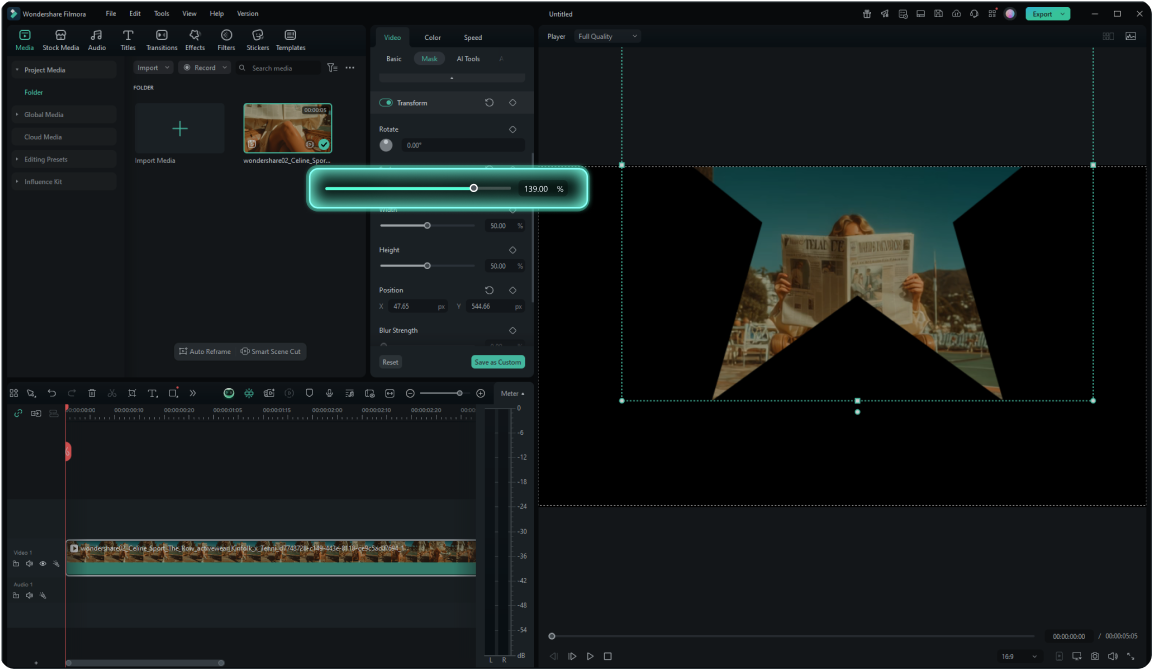Save the project using the floppy icon

click(938, 14)
